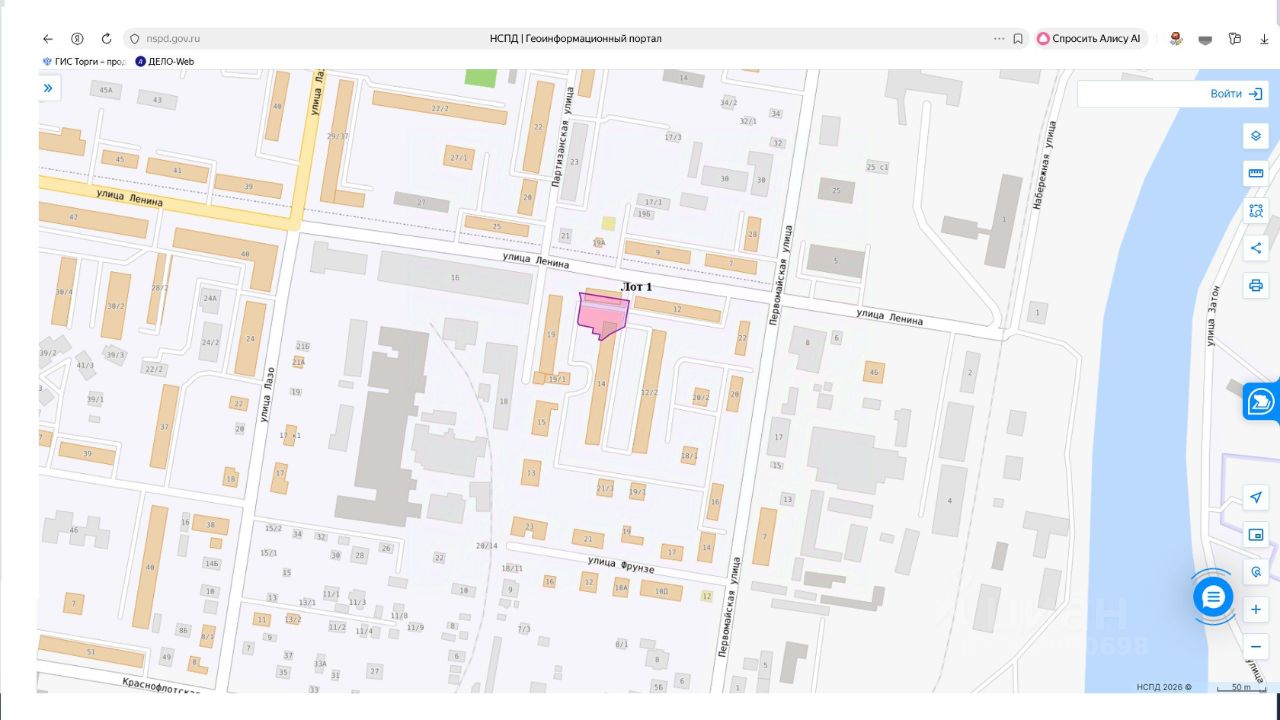Locate my position with the arrow icon
The width and height of the screenshot is (1280, 720).
pos(1256,498)
